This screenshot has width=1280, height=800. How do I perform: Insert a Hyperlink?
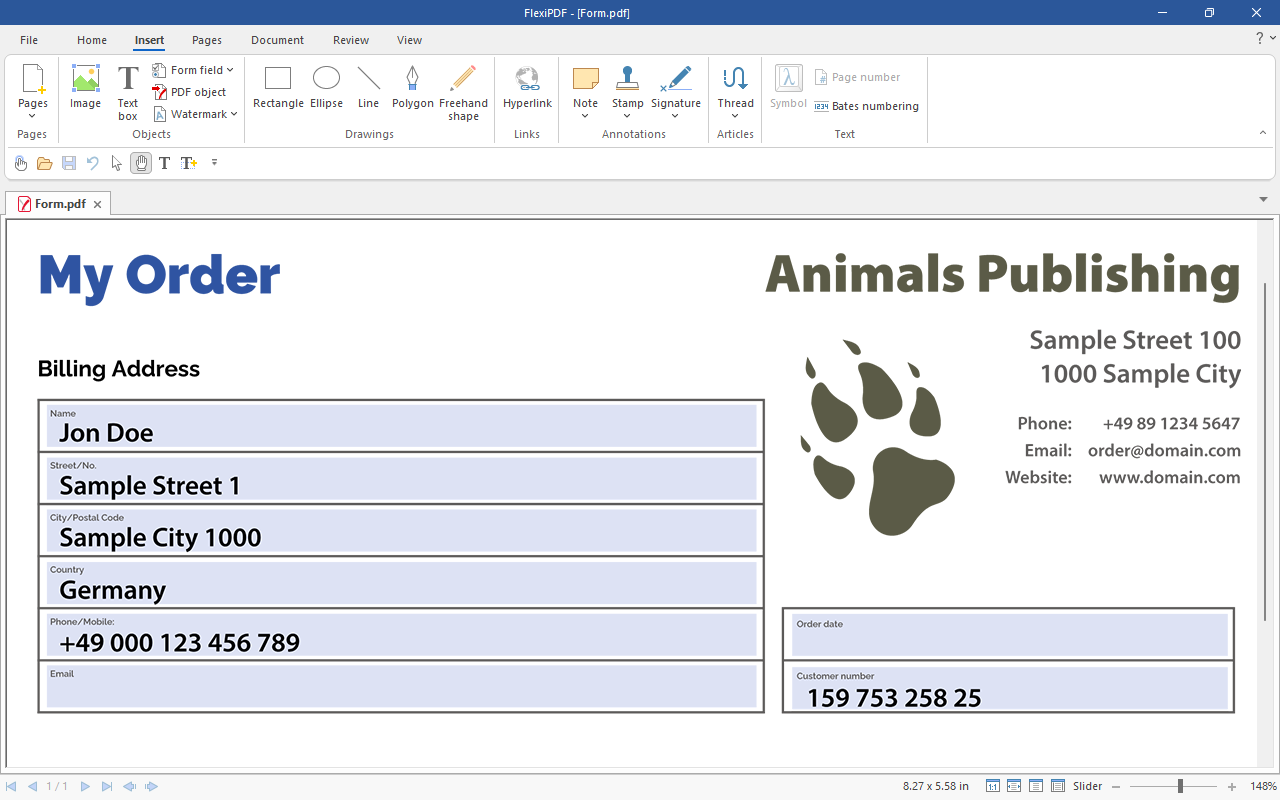click(x=527, y=87)
